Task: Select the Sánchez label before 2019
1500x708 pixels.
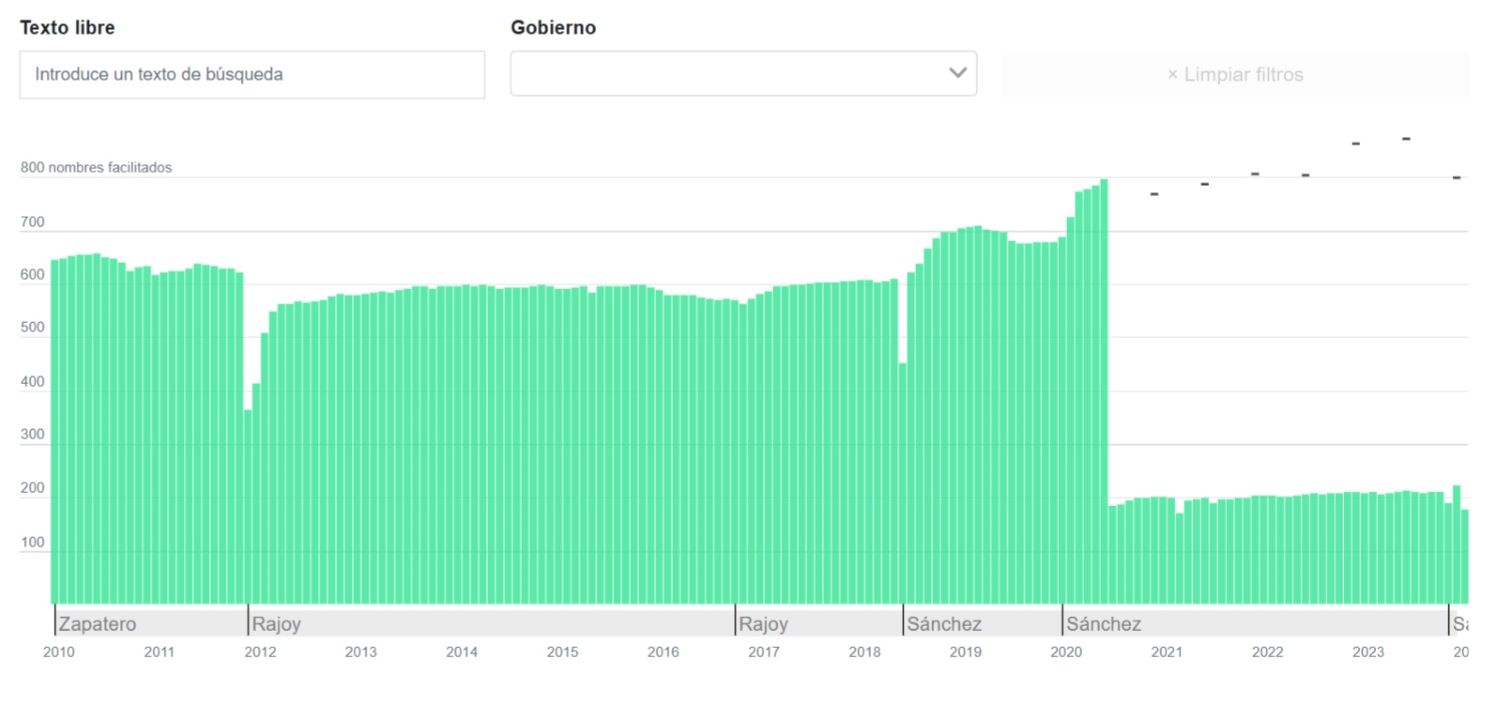Action: (943, 625)
